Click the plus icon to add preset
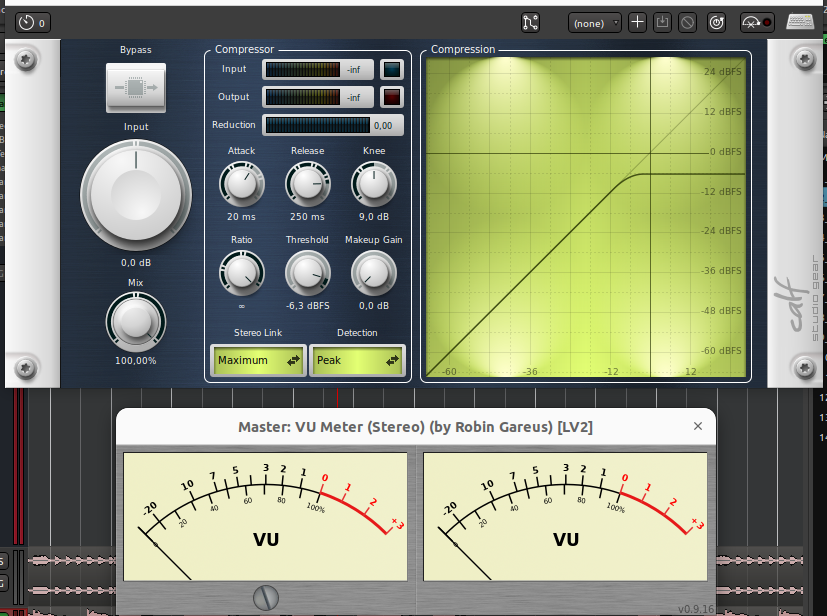 coord(637,22)
